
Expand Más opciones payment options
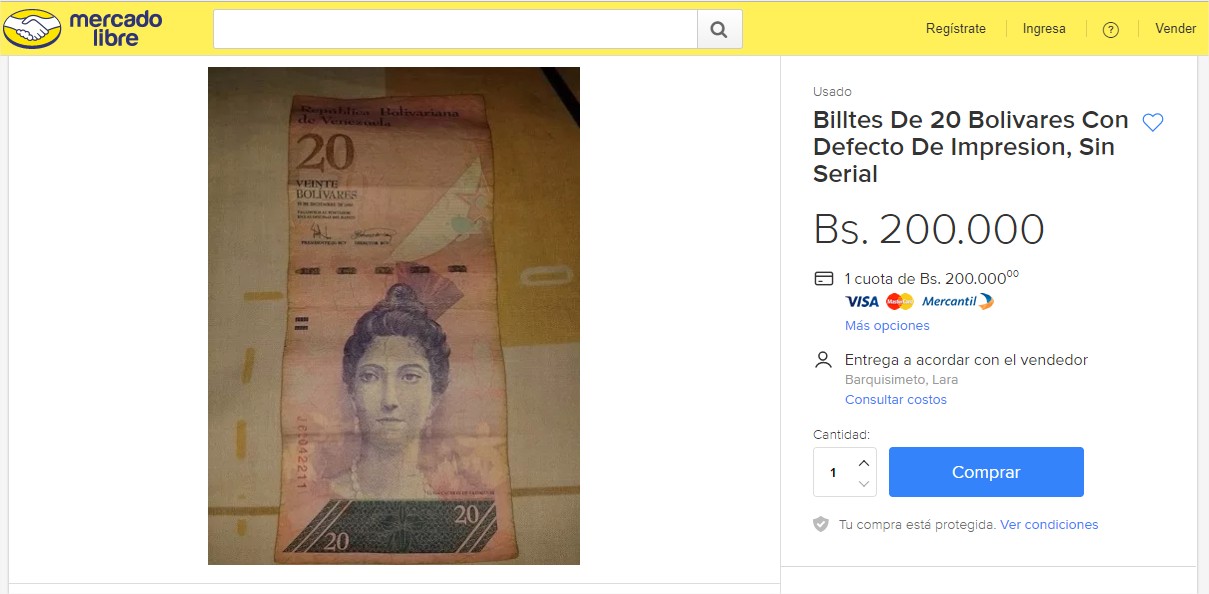[x=887, y=326]
